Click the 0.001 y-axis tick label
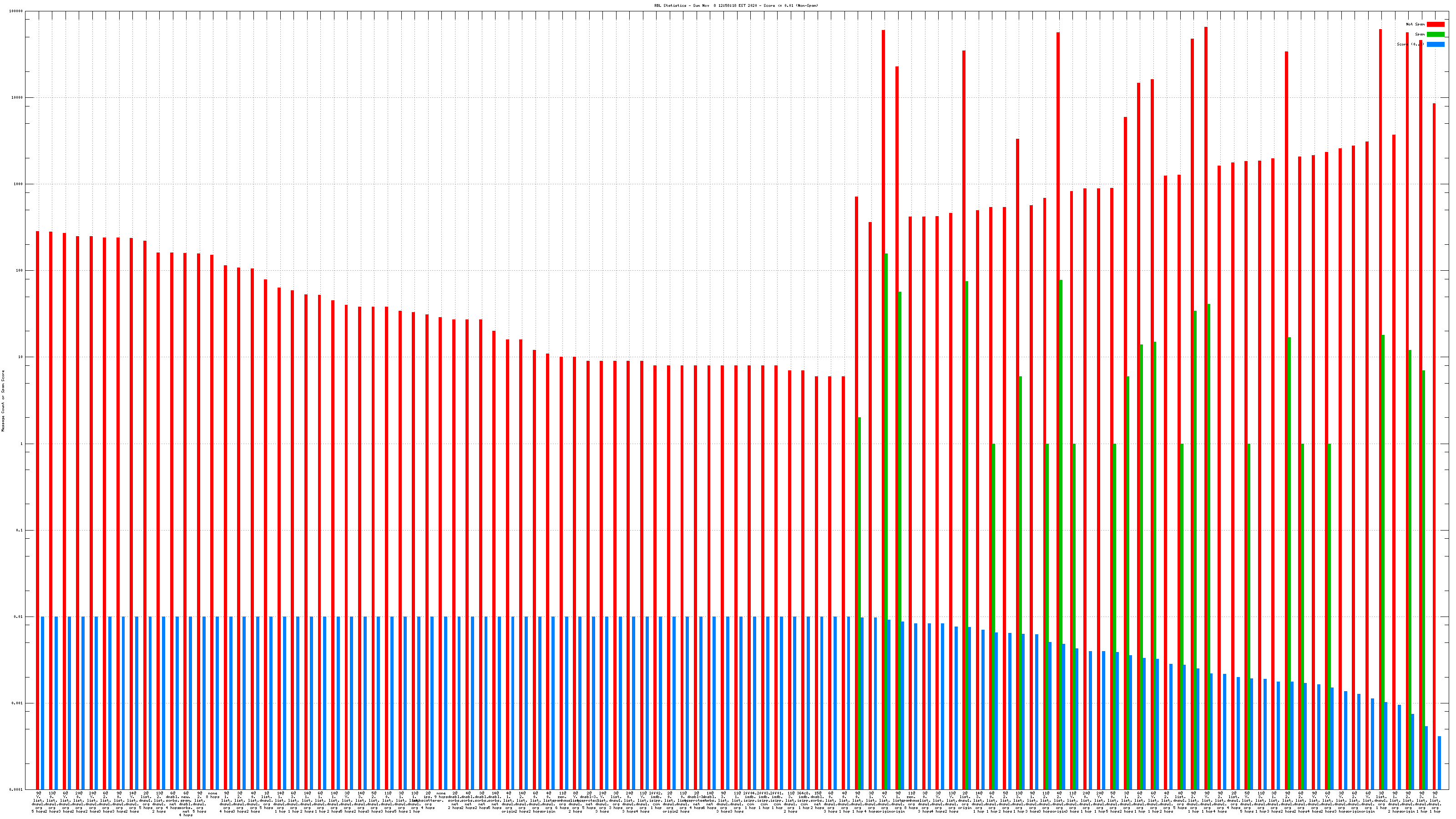The height and width of the screenshot is (819, 1456). 18,704
